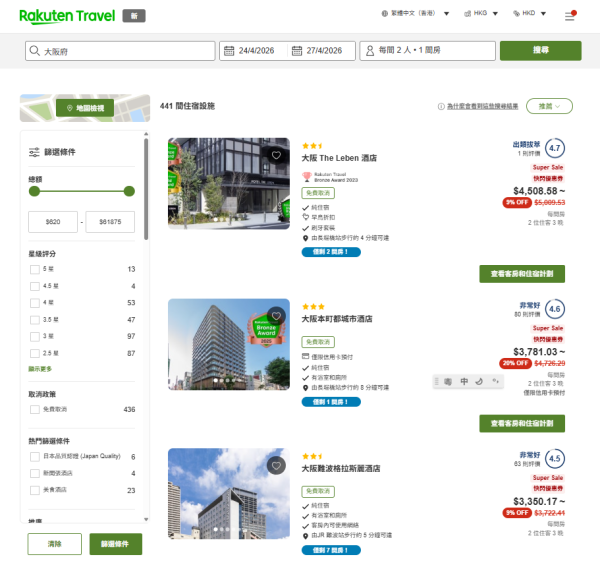
Task: Click the 清除 clear filters button
Action: click(x=54, y=544)
